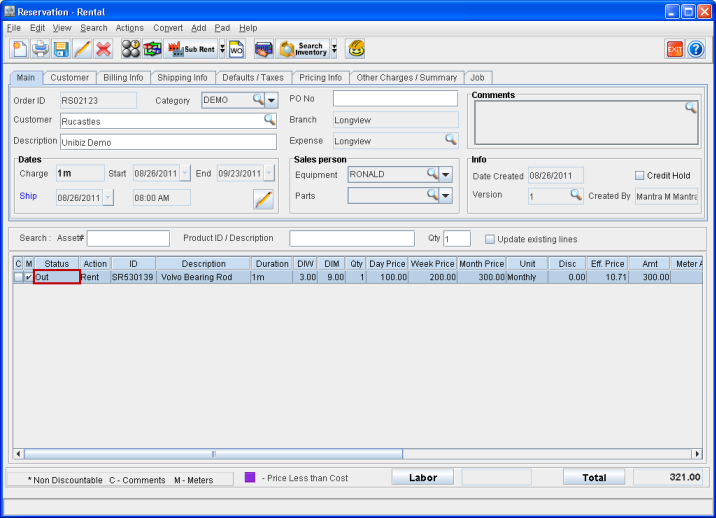Open the Start date dropdown
Screen dimensions: 716x518
[185, 173]
